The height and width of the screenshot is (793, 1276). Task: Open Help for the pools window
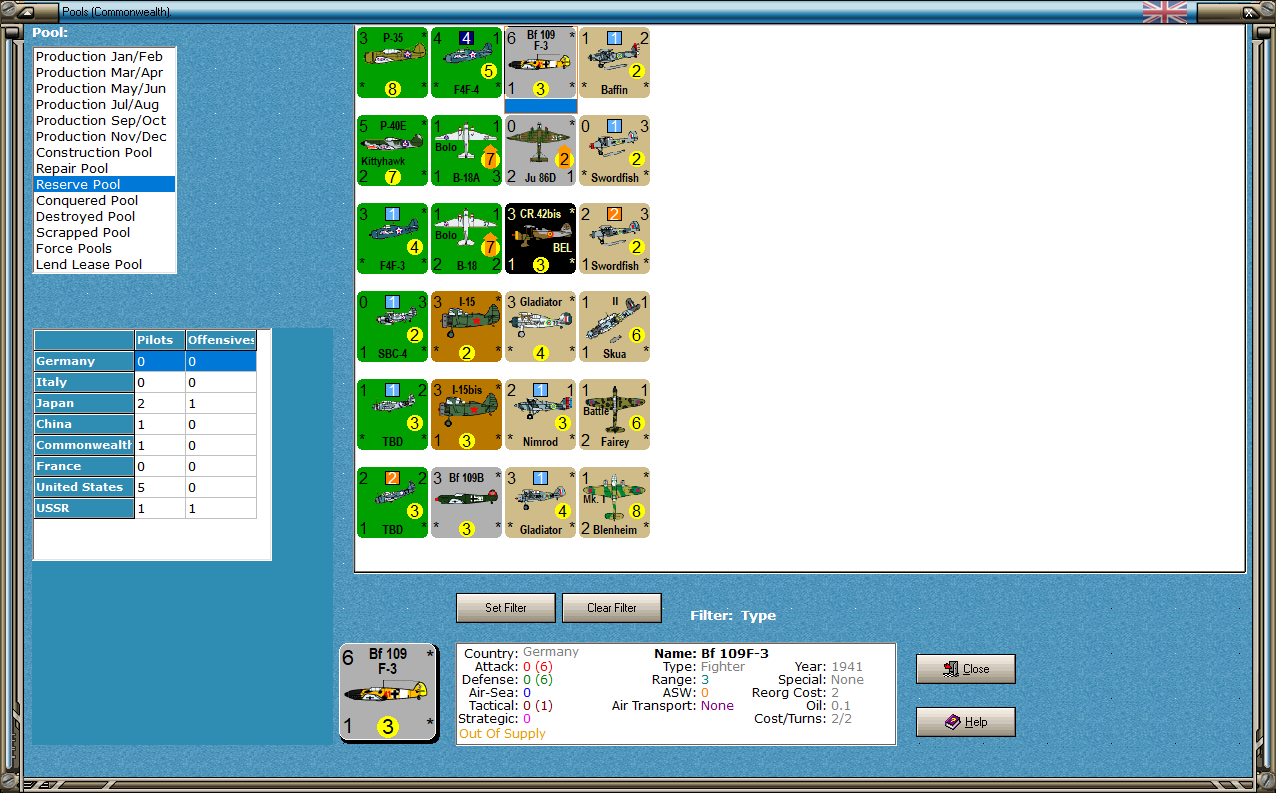point(966,722)
